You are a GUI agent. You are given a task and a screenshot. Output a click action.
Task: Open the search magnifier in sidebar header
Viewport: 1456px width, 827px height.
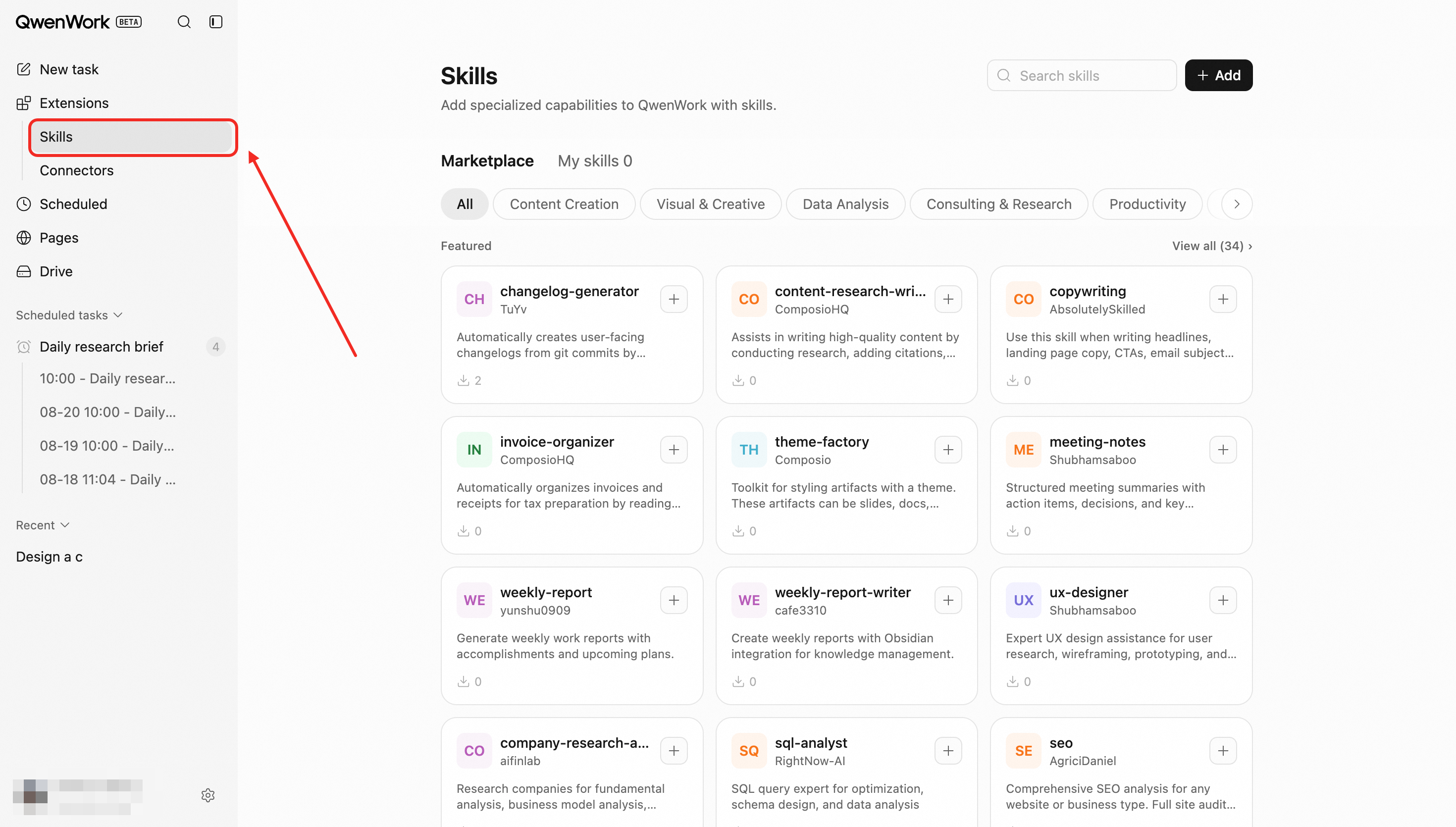(184, 22)
